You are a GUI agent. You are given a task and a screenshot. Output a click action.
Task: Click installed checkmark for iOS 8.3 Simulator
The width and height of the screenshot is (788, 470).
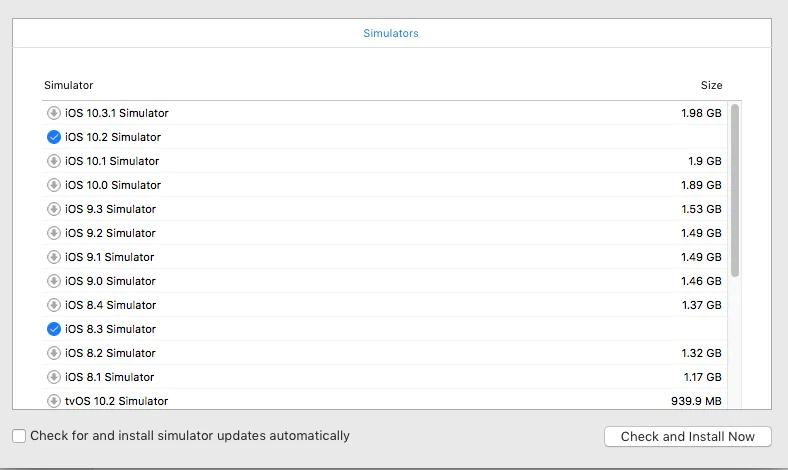pos(54,329)
